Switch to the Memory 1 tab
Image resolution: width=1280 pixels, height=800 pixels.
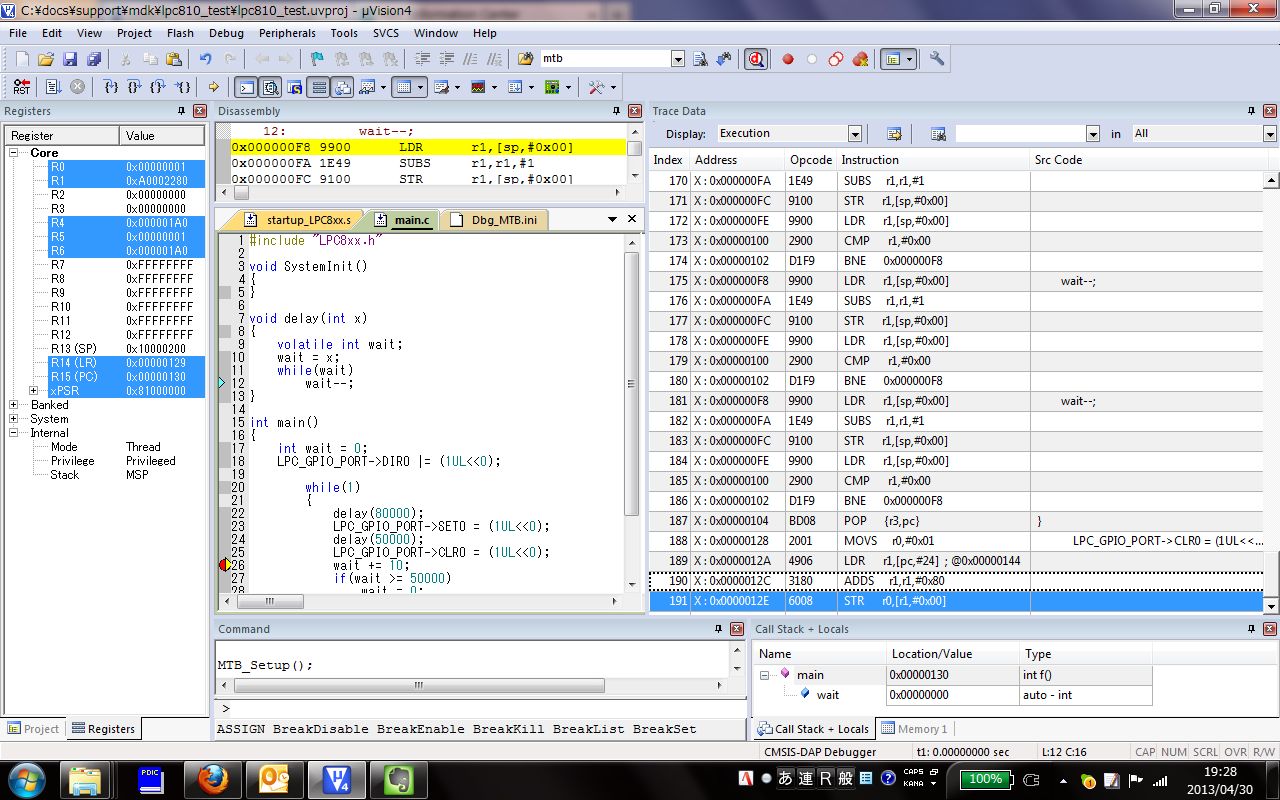coord(914,729)
